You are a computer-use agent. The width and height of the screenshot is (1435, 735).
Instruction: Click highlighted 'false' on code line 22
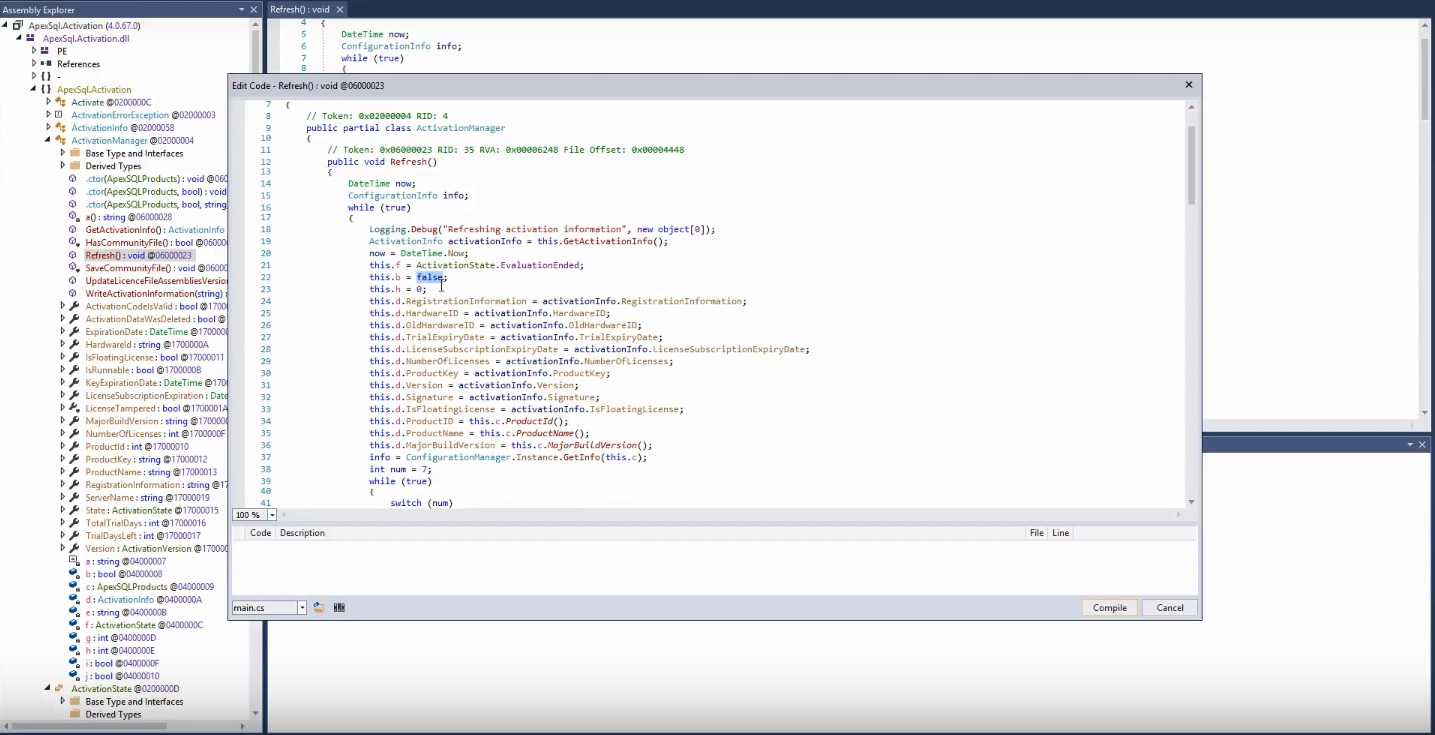pyautogui.click(x=429, y=277)
